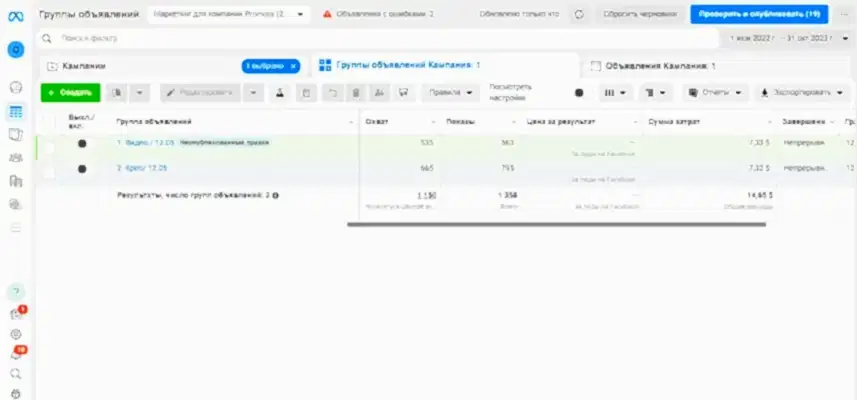The height and width of the screenshot is (400, 857).
Task: Toggle on/off switch for second ad group
Action: click(82, 169)
